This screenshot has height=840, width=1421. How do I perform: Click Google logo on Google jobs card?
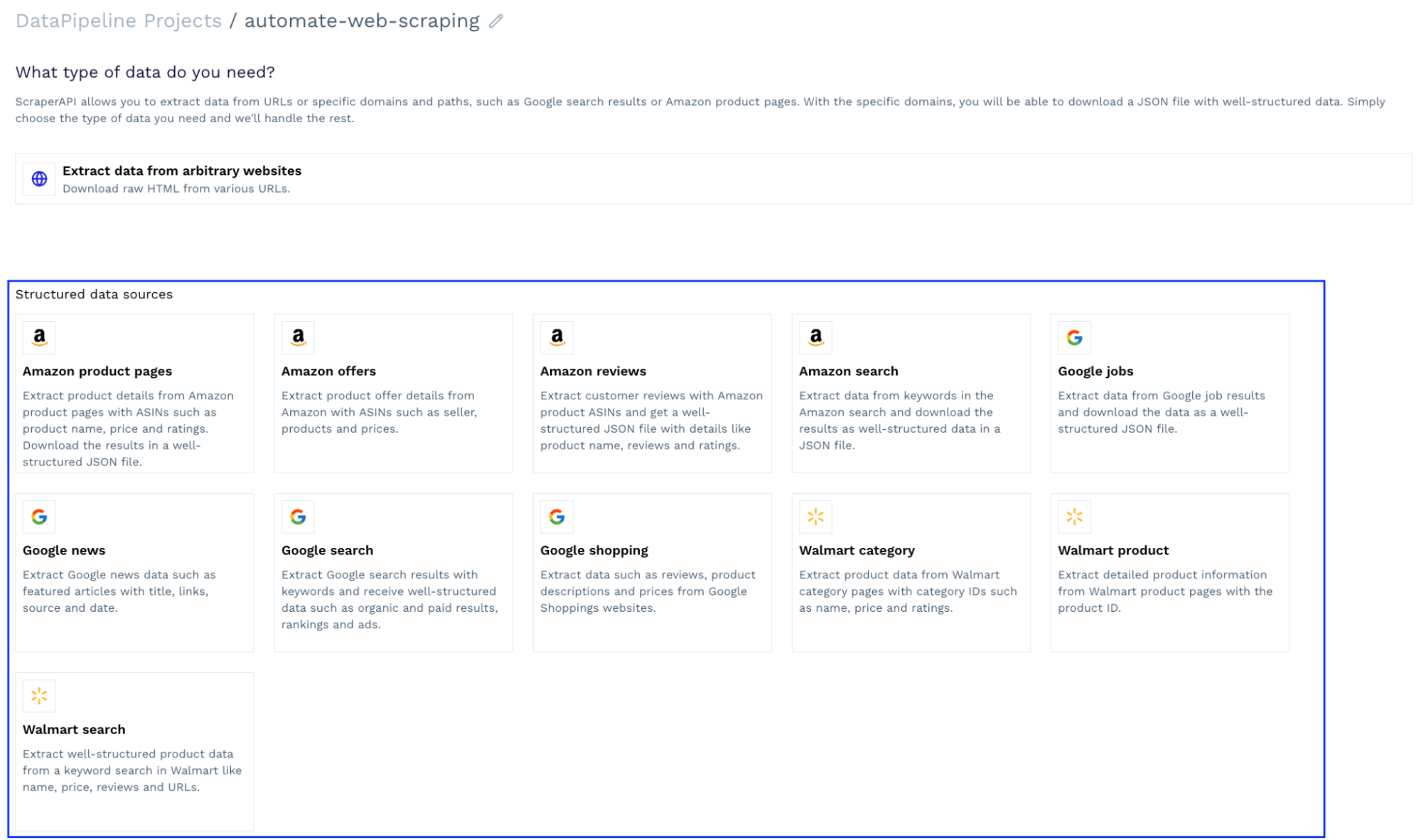[x=1074, y=338]
